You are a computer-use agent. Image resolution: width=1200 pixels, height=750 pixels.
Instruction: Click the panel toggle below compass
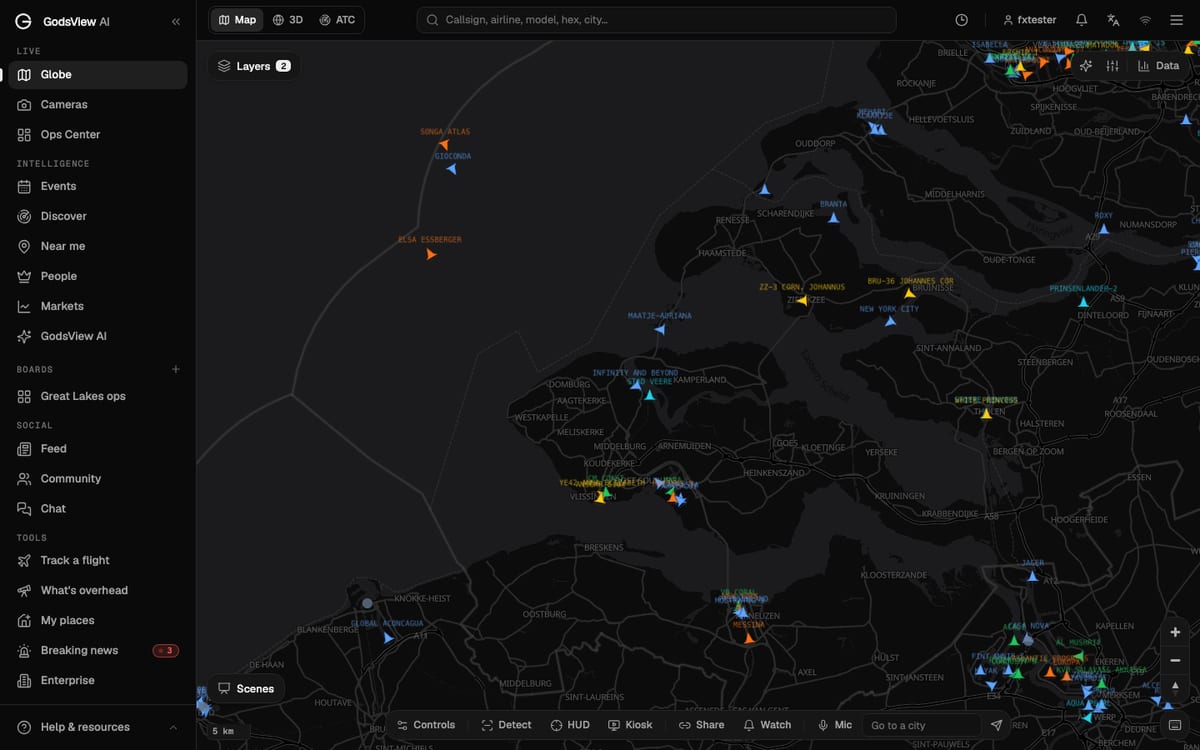(1175, 724)
